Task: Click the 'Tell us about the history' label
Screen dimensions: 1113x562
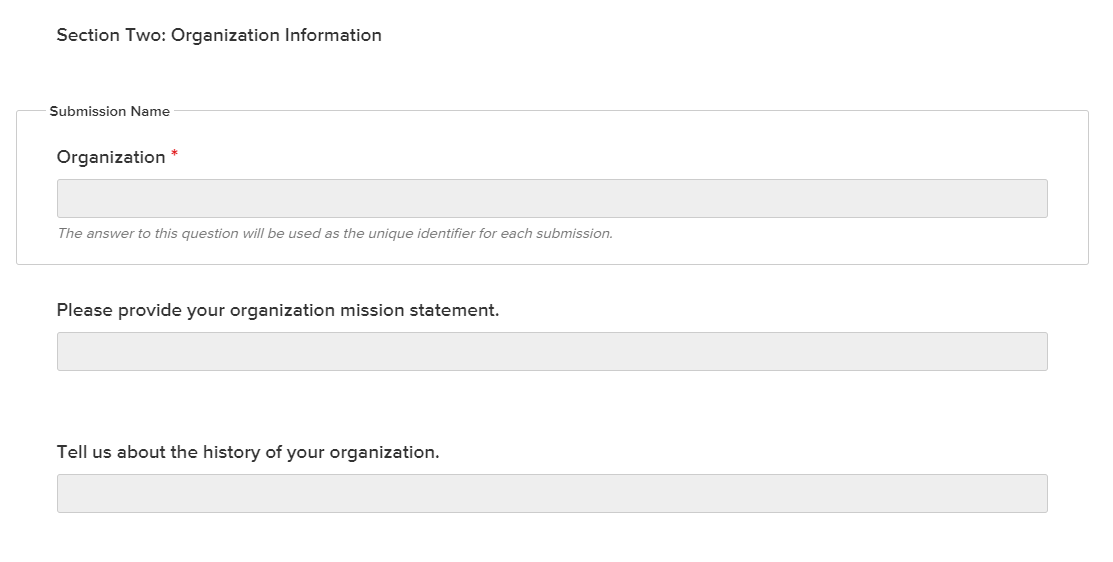Action: 248,452
